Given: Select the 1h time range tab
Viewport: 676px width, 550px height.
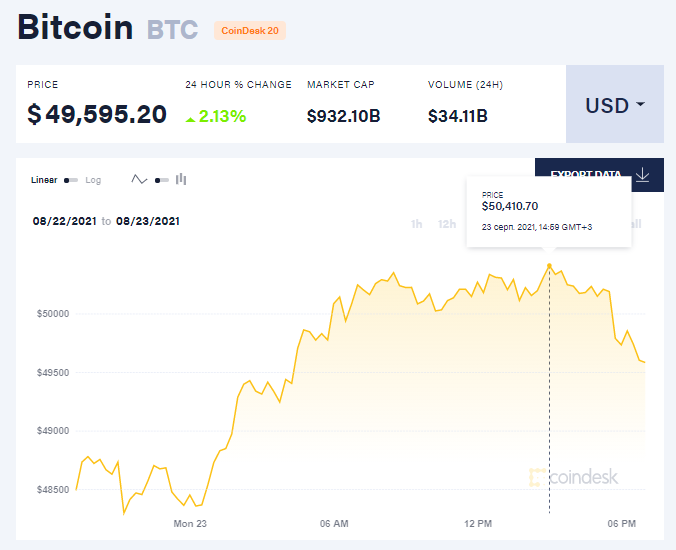Looking at the screenshot, I should click(x=416, y=223).
